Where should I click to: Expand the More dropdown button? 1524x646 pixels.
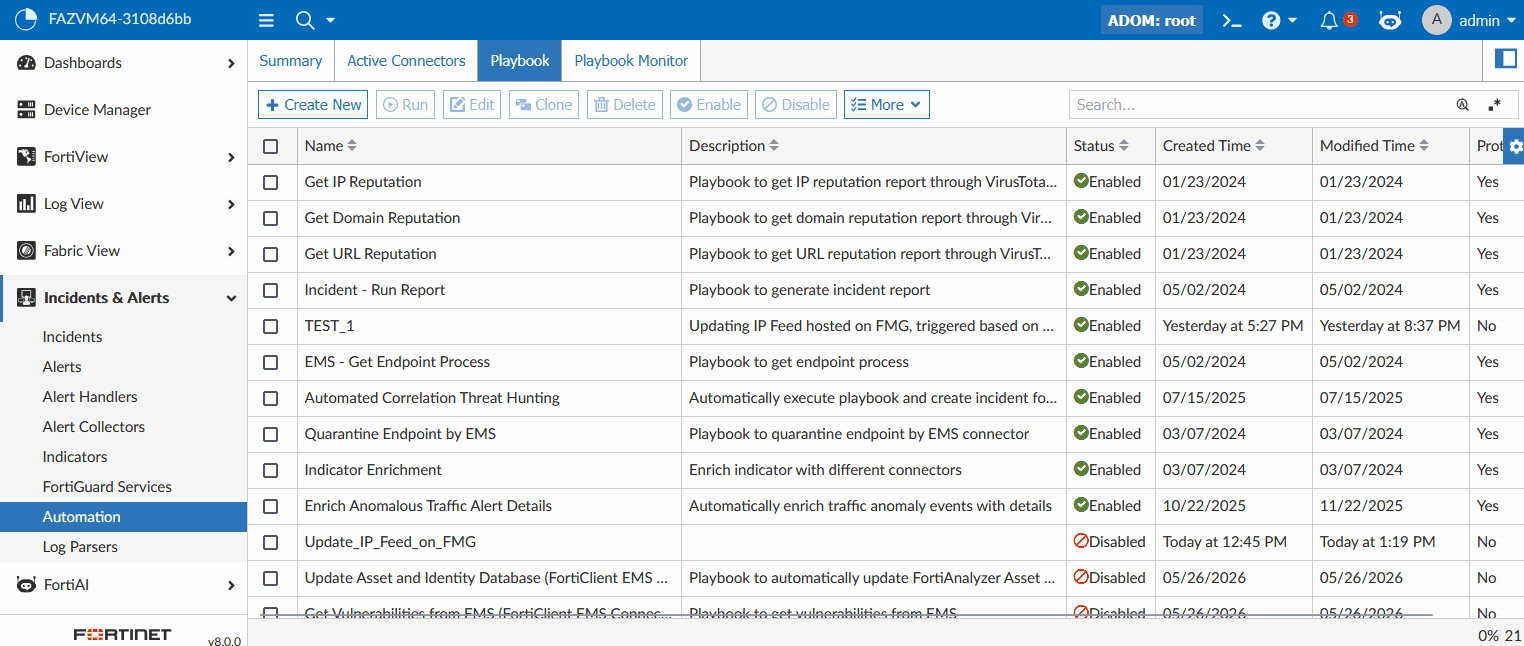point(887,104)
